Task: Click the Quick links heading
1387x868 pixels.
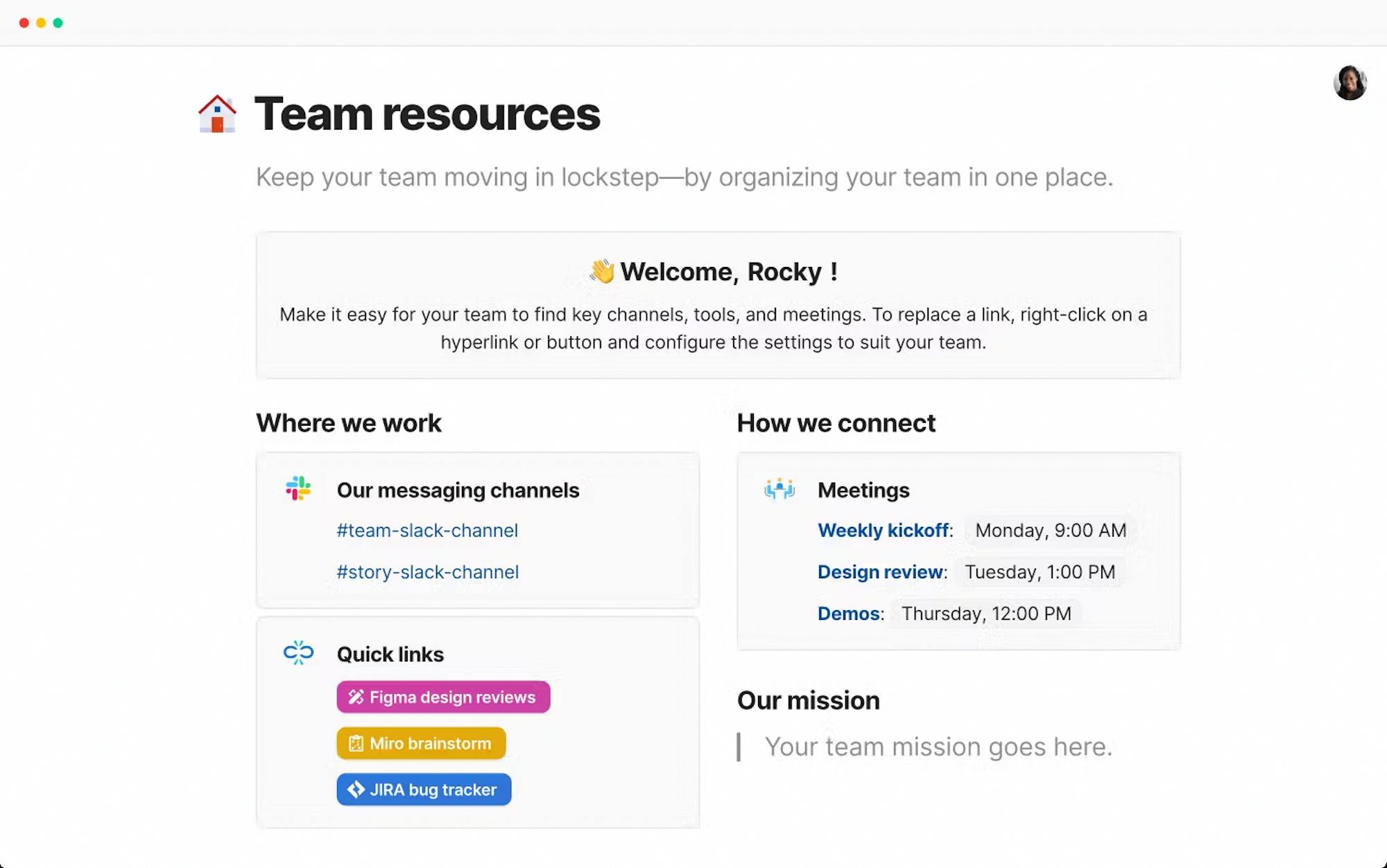Action: (x=390, y=654)
